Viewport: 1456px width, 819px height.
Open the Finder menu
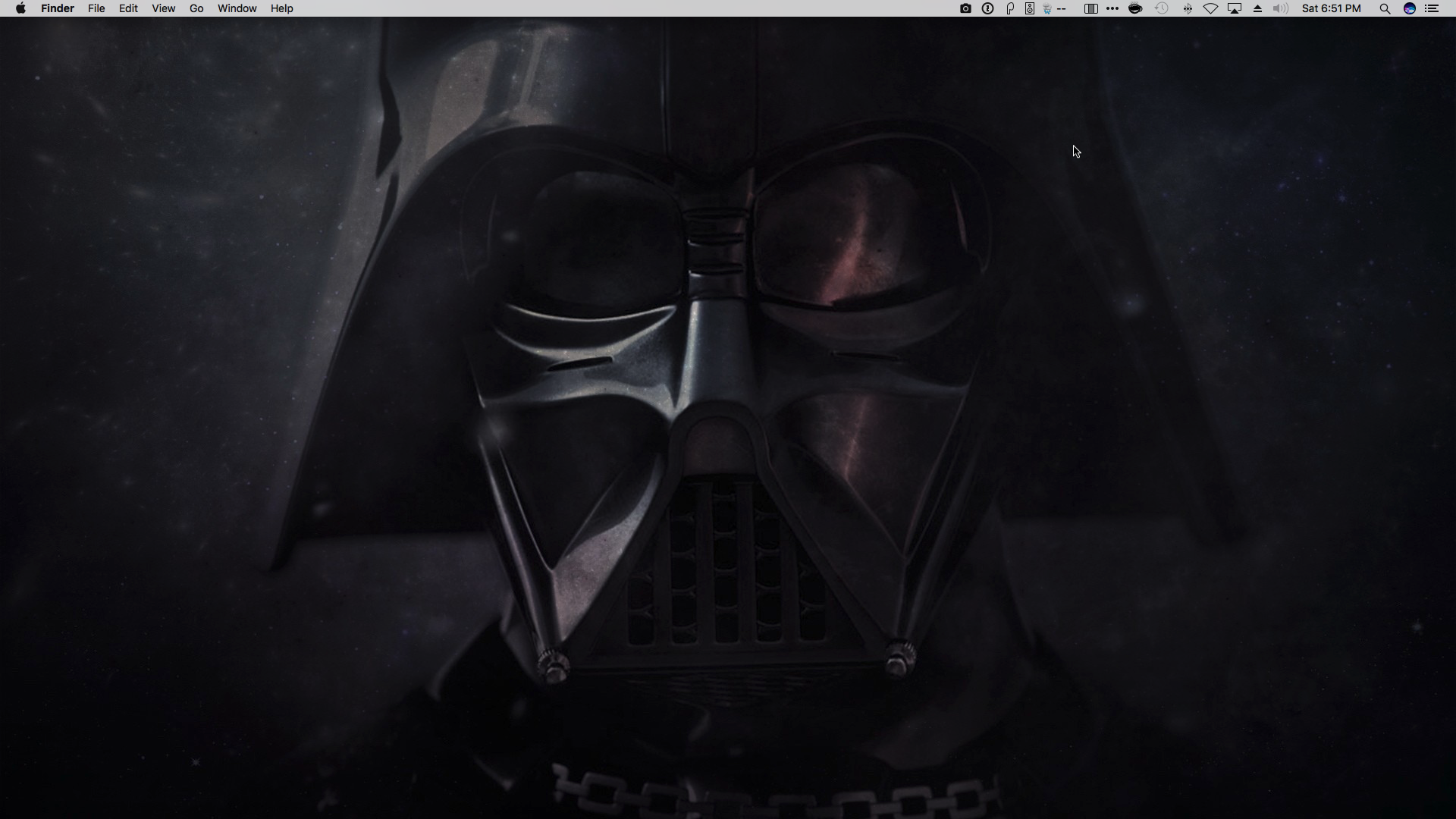click(58, 8)
